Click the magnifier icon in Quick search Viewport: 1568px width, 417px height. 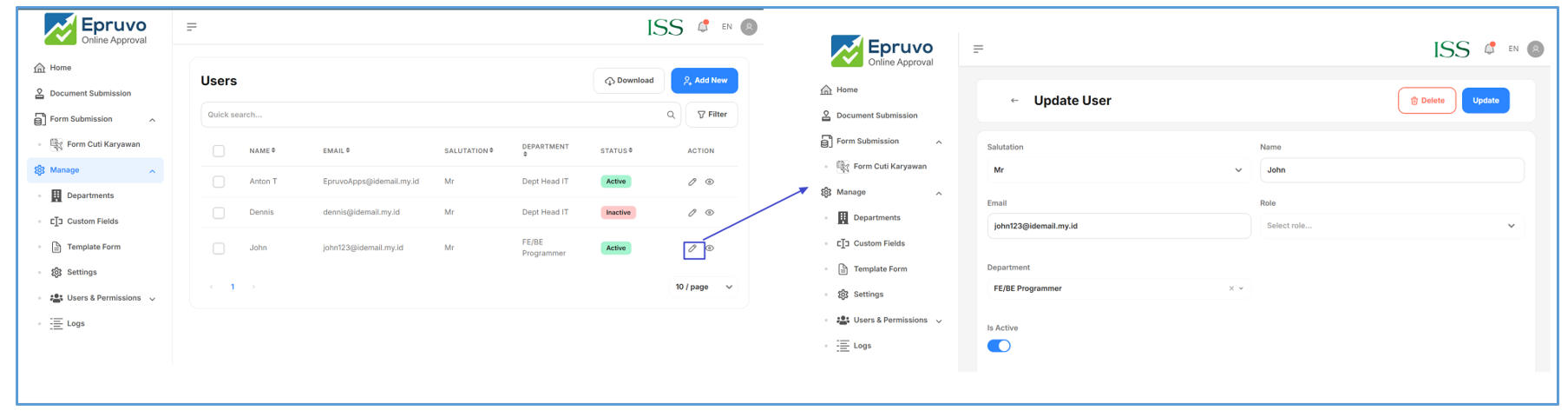coord(671,115)
